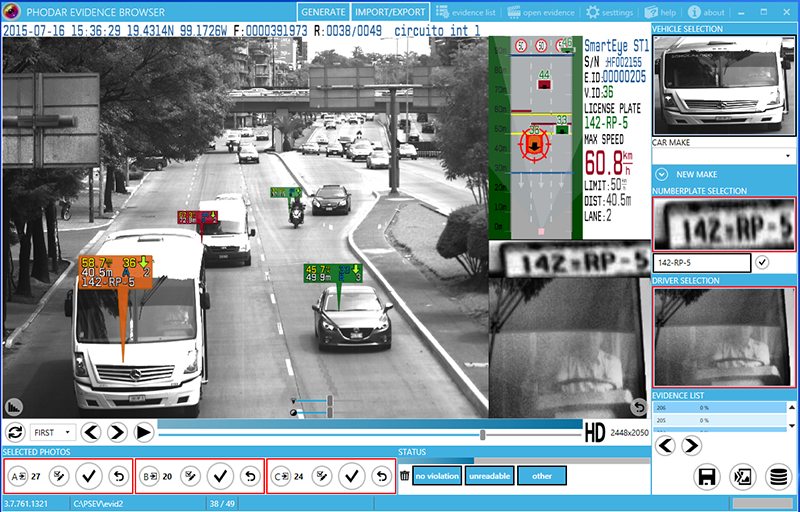Click status bar path C:\PSEV\evid2
Viewport: 800px width, 512px height.
99,504
